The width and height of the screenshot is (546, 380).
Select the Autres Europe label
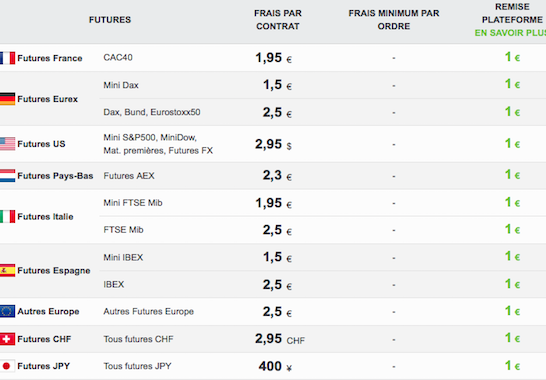click(48, 311)
